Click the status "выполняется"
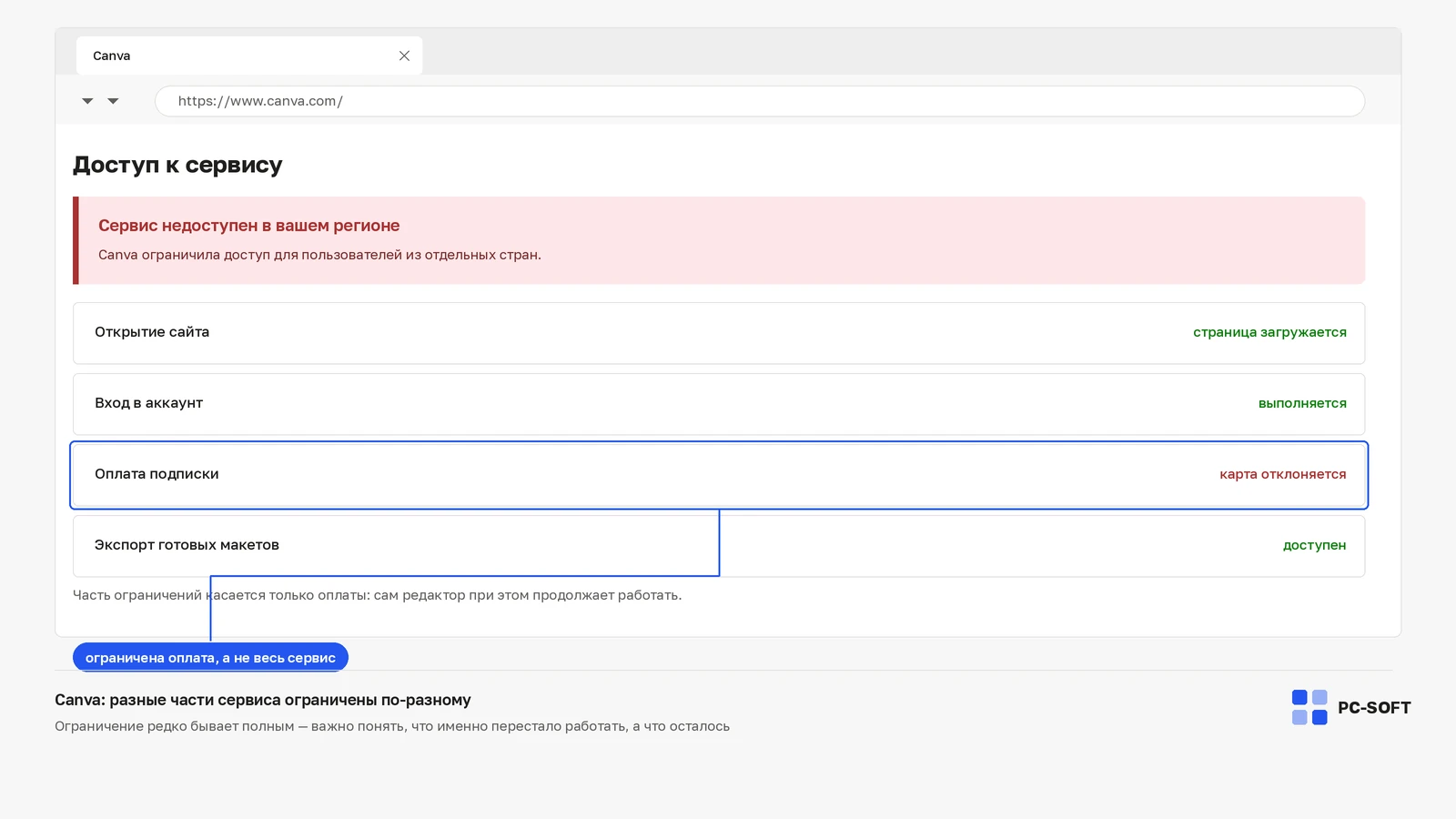The height and width of the screenshot is (819, 1456). pyautogui.click(x=1302, y=403)
